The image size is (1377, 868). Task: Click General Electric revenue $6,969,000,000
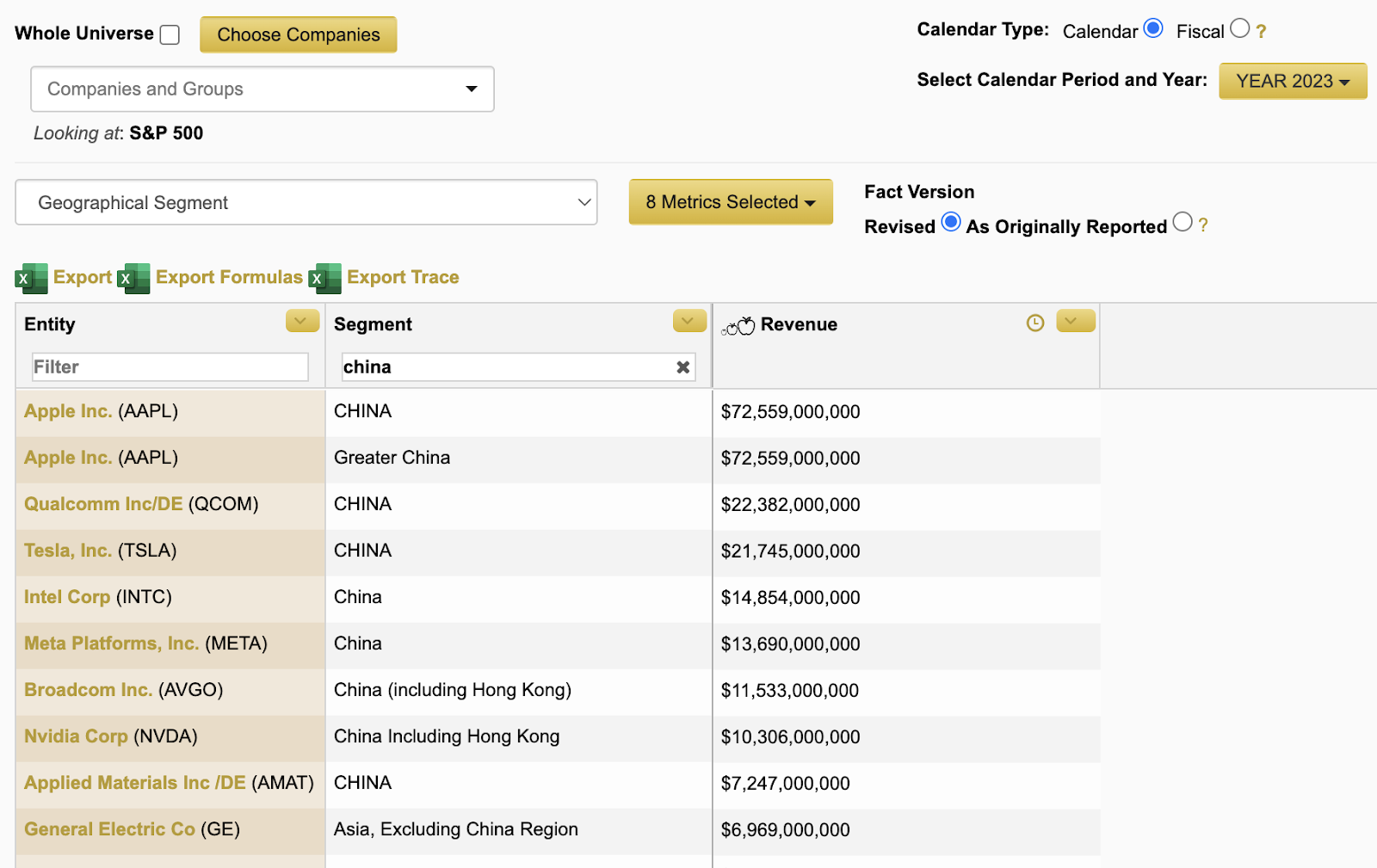point(785,830)
